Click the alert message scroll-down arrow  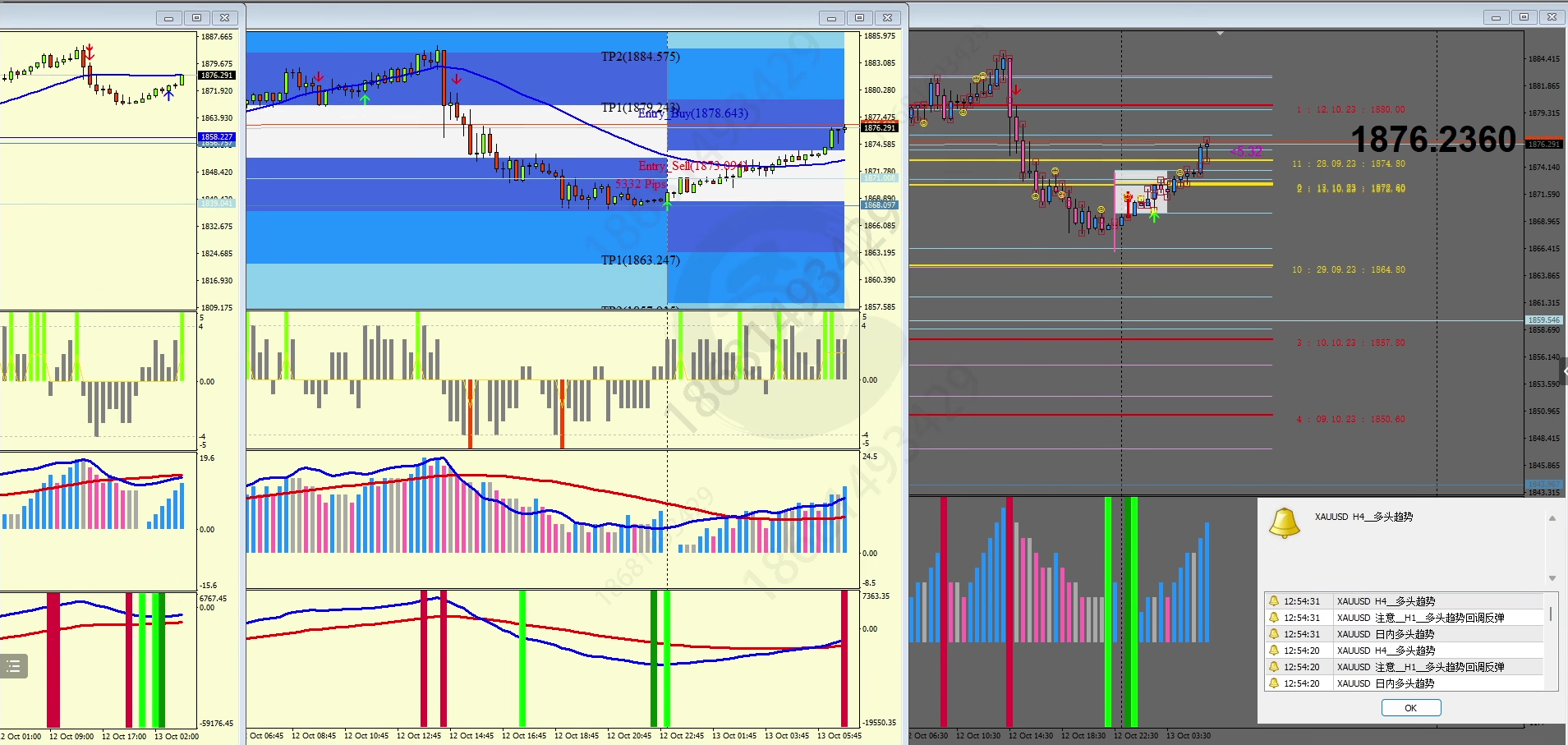(x=1552, y=578)
